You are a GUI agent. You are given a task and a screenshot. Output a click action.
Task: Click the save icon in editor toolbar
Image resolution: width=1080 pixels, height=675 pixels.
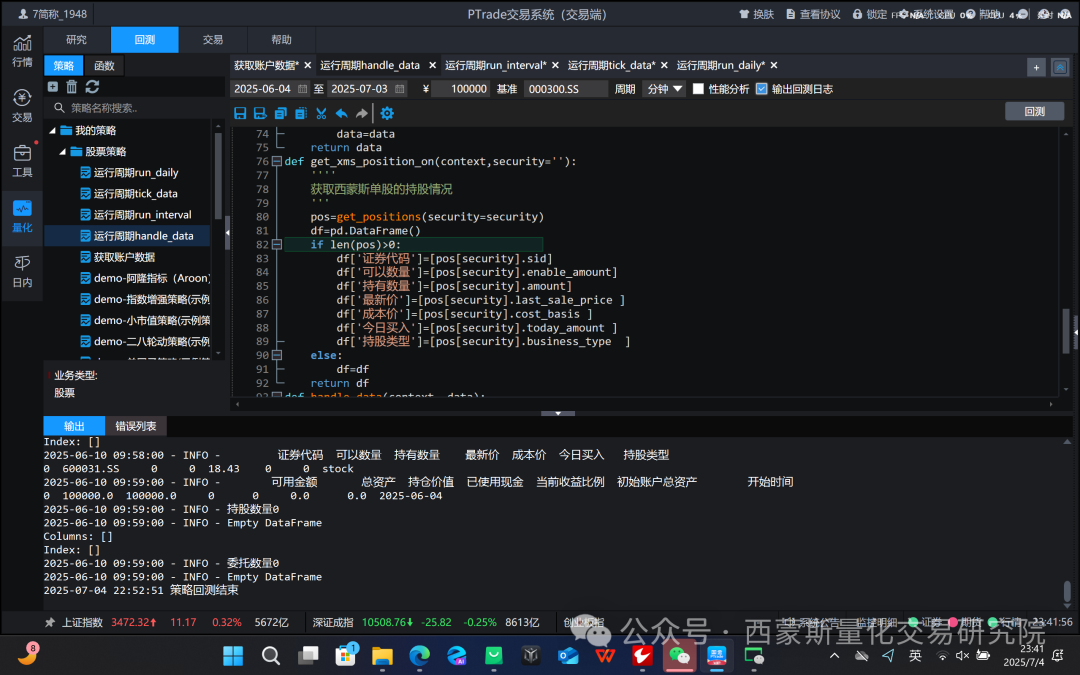[240, 114]
